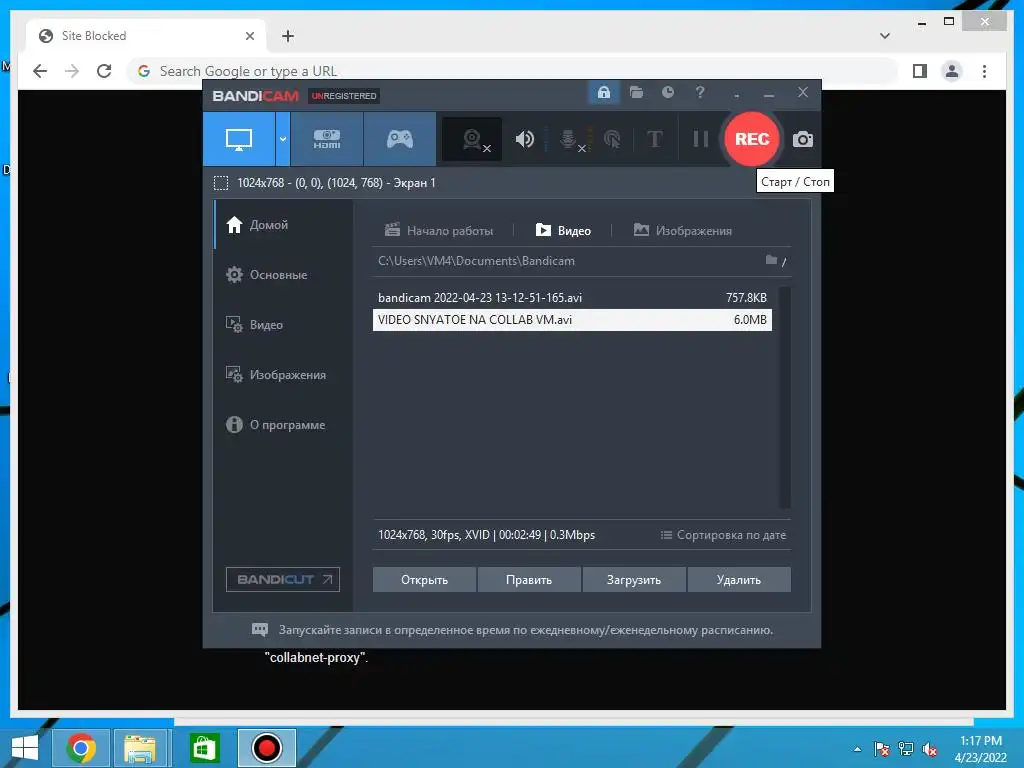The image size is (1024, 768).
Task: Open Chrome three-dot menu
Action: tap(984, 71)
